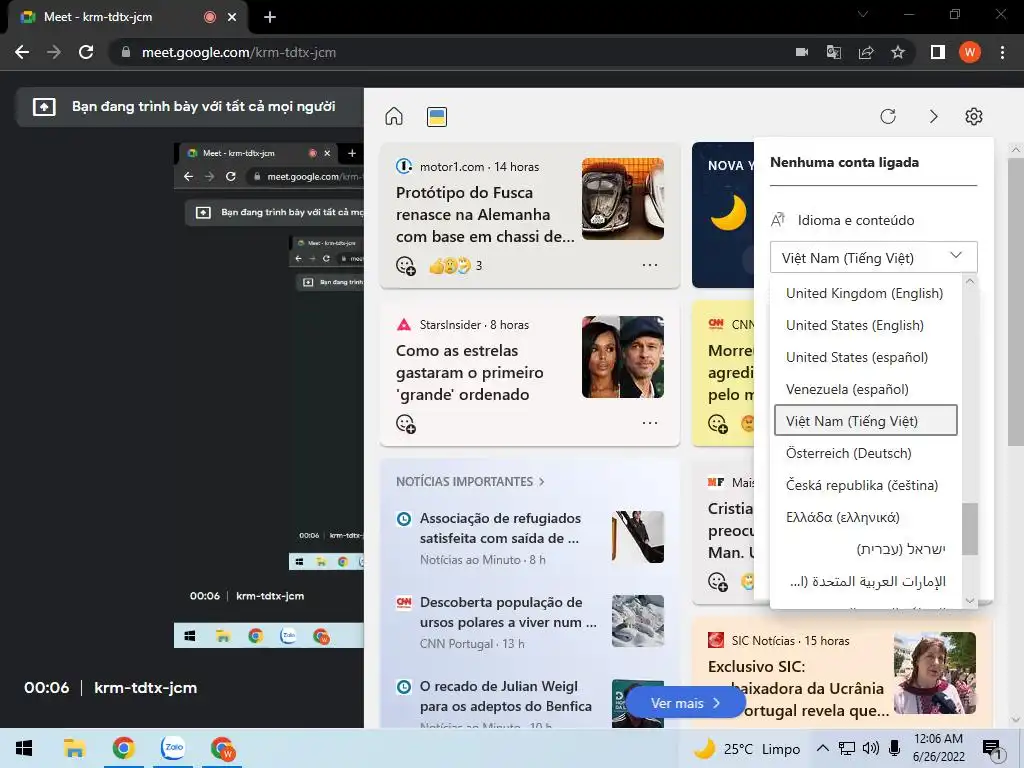Open NOTÍCIAS IMPORTANTES section link
This screenshot has height=768, width=1024.
coord(470,481)
